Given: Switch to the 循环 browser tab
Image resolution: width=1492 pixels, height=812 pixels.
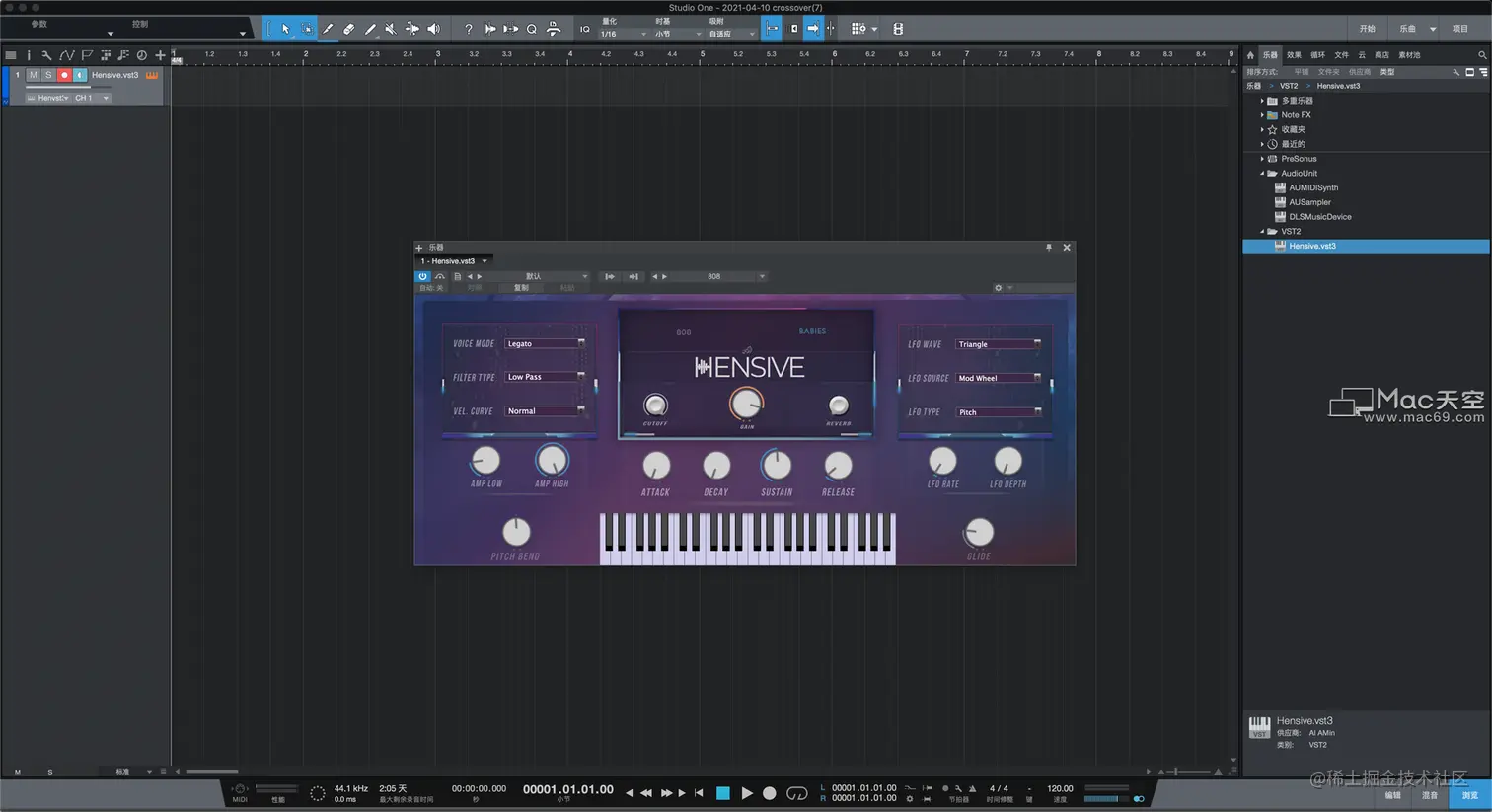Looking at the screenshot, I should click(x=1317, y=55).
